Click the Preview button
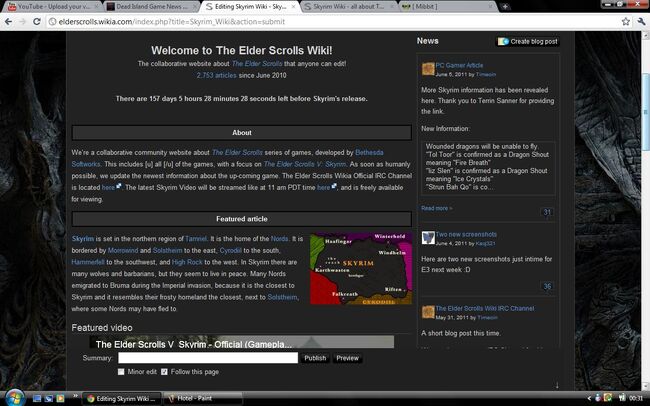The image size is (650, 406). coord(347,358)
